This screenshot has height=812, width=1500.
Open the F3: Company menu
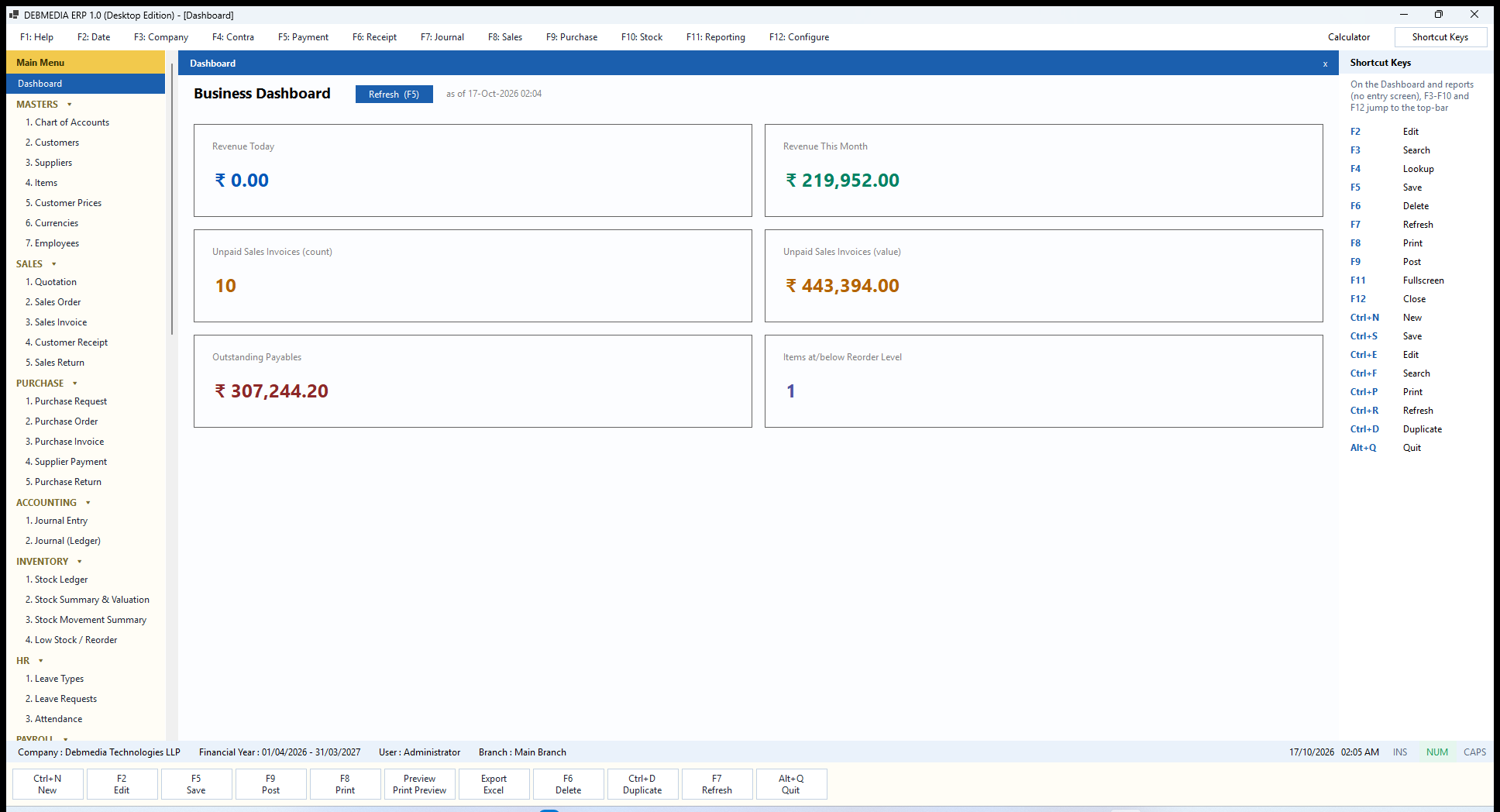[161, 37]
